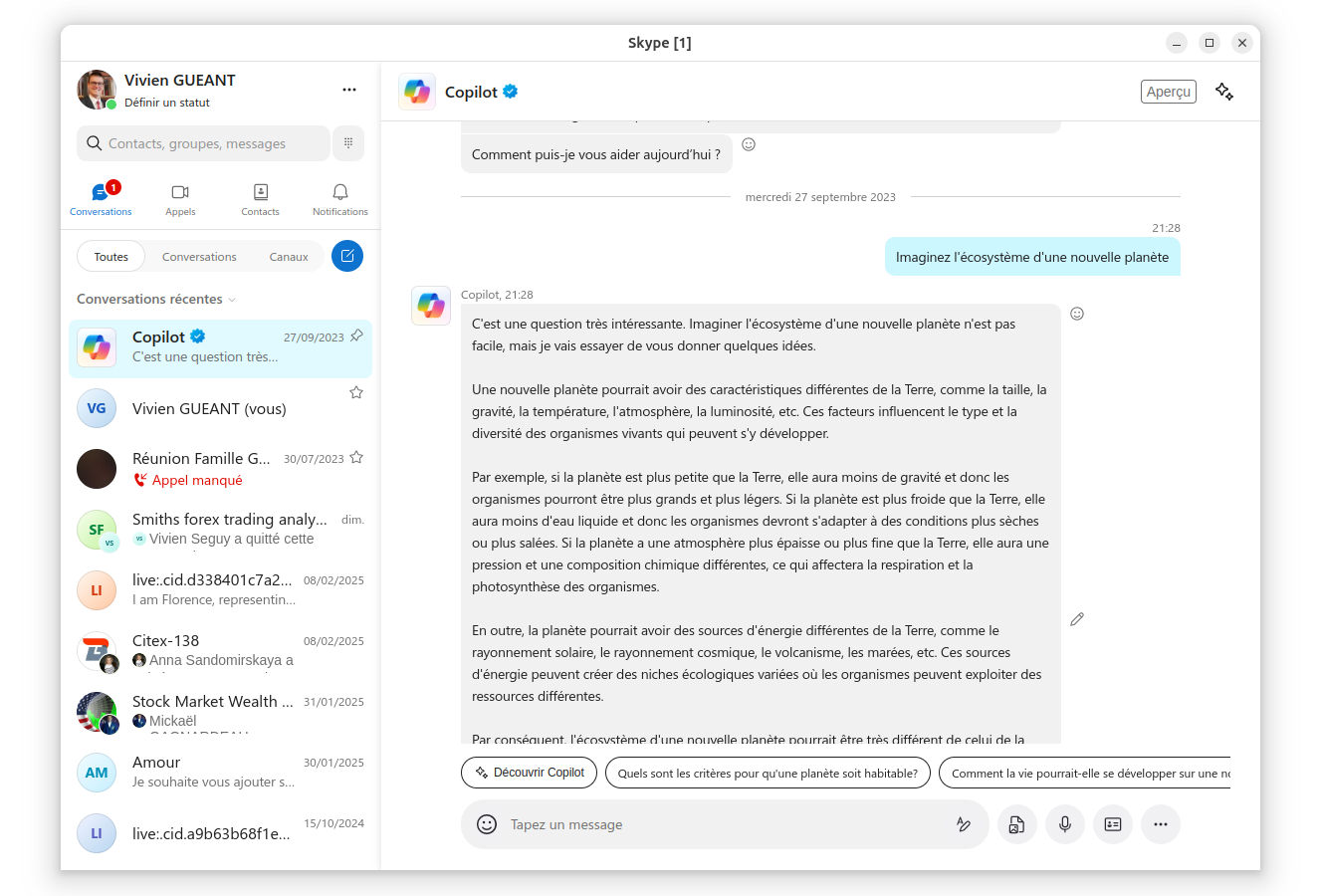This screenshot has width=1321, height=896.
Task: Attach a file with the document icon
Action: tap(1017, 824)
